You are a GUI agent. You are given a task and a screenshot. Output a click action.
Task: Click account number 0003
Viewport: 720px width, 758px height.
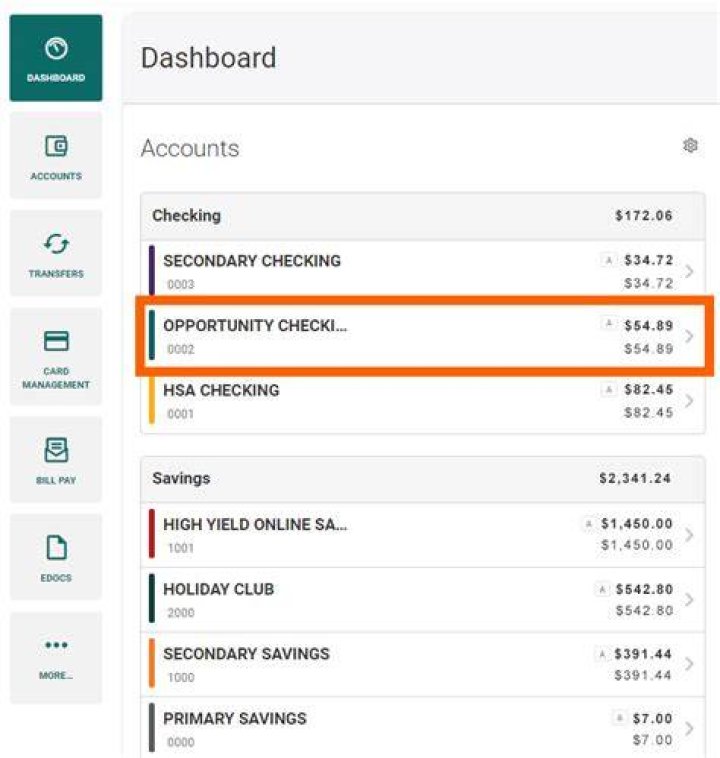click(180, 284)
